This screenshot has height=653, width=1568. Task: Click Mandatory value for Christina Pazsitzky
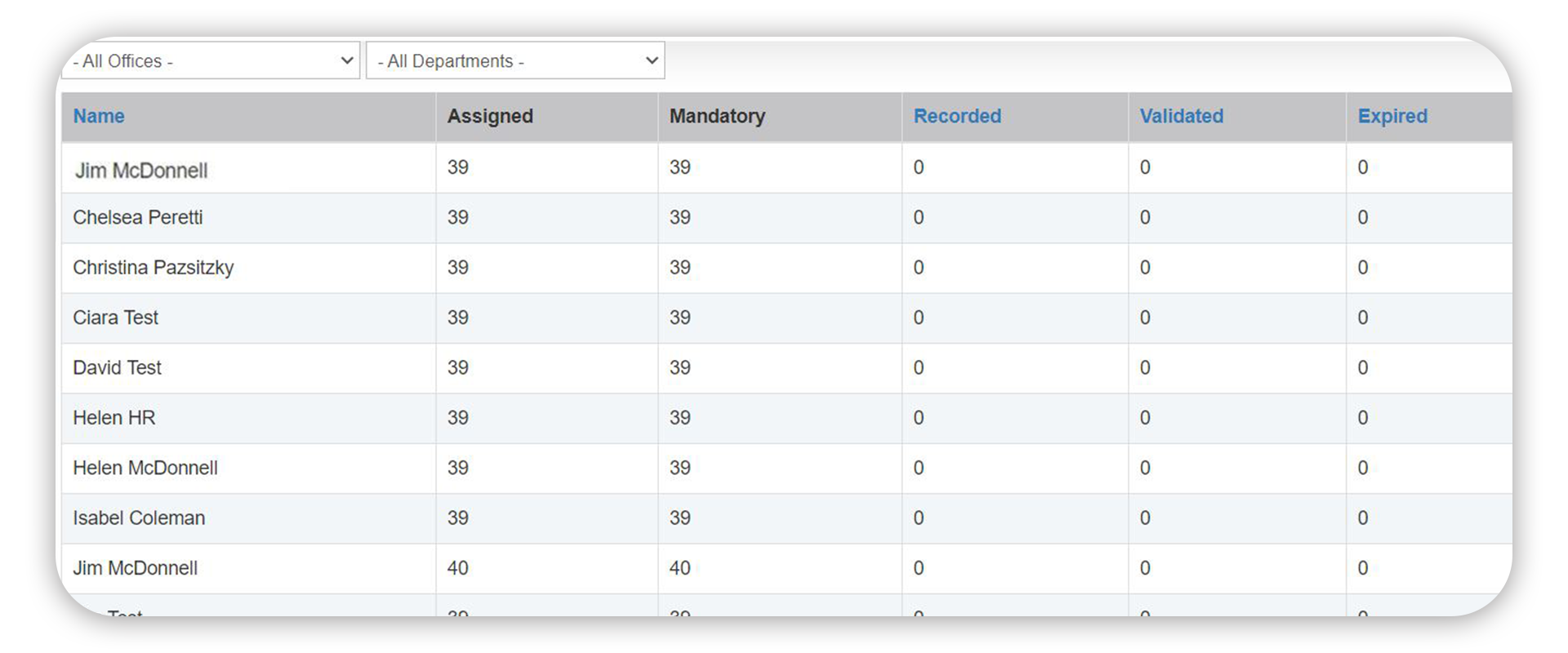click(x=680, y=268)
